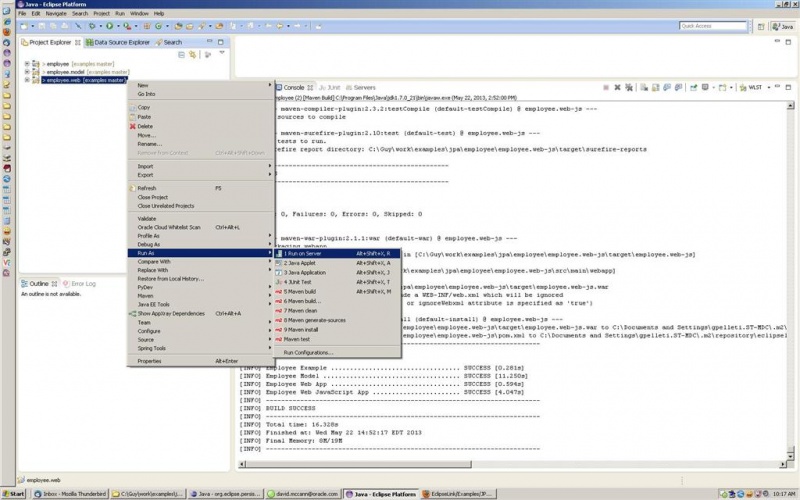Click Delete in the context menu

click(201, 126)
